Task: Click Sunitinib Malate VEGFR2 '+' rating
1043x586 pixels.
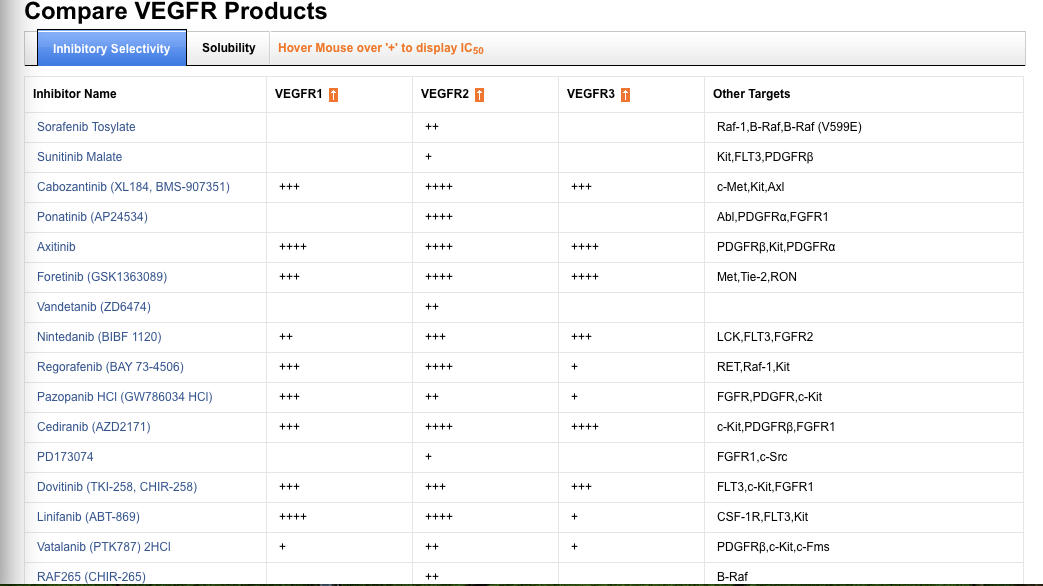Action: click(428, 157)
